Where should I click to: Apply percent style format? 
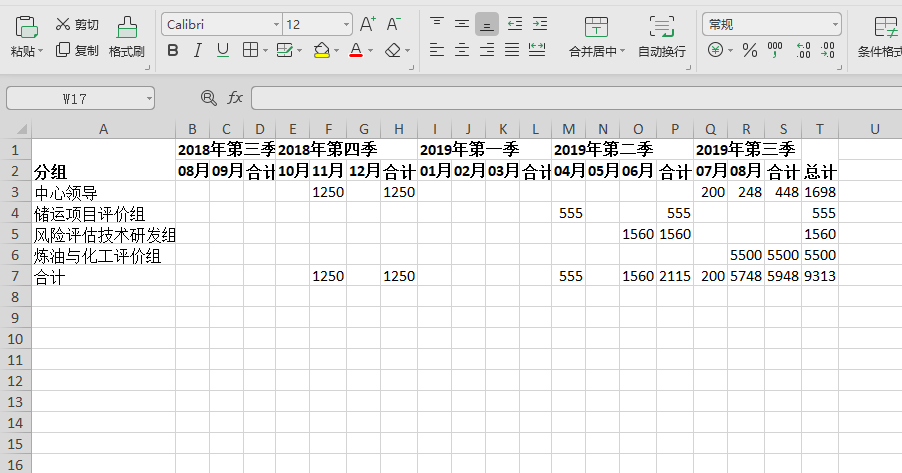[x=750, y=50]
